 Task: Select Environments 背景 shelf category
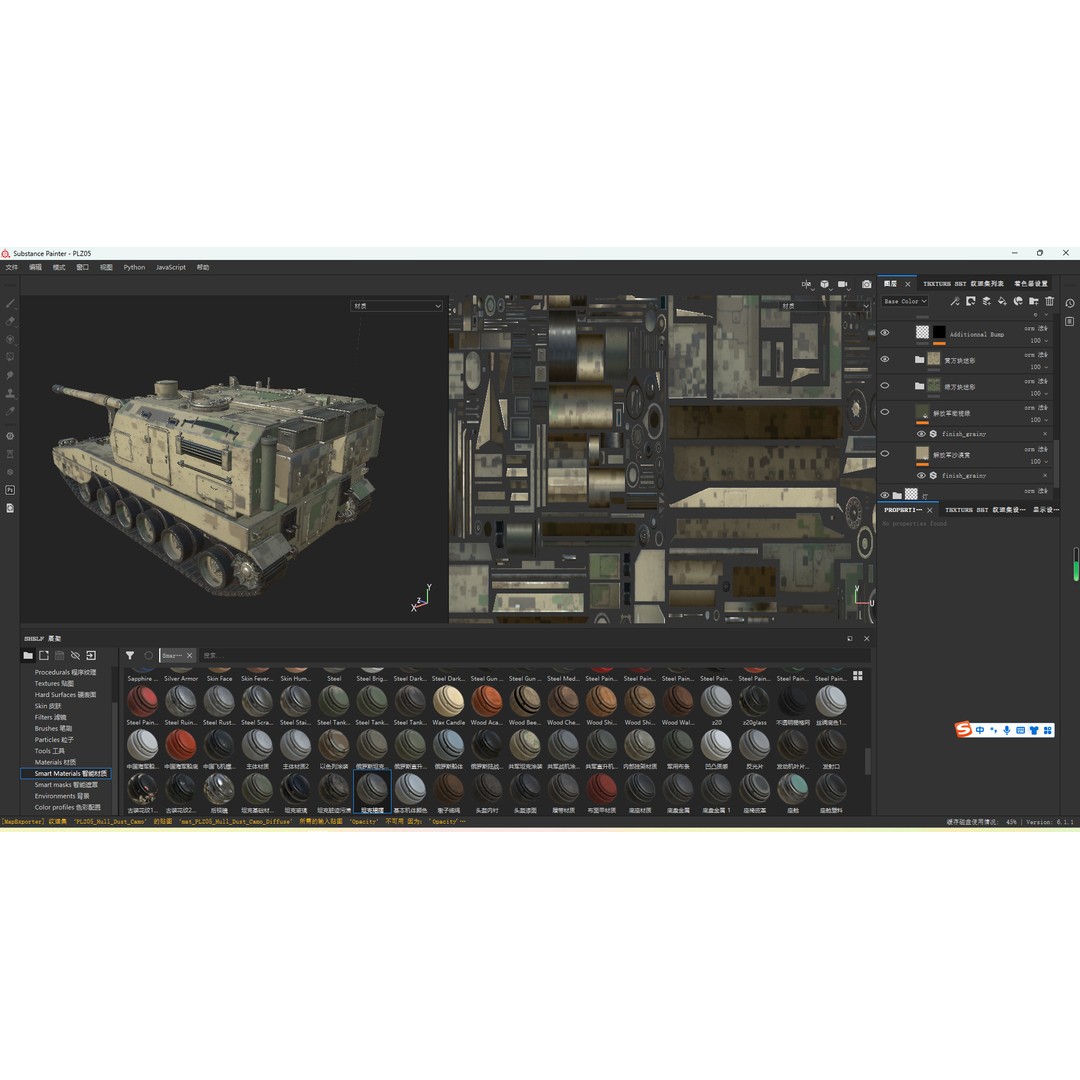[62, 796]
